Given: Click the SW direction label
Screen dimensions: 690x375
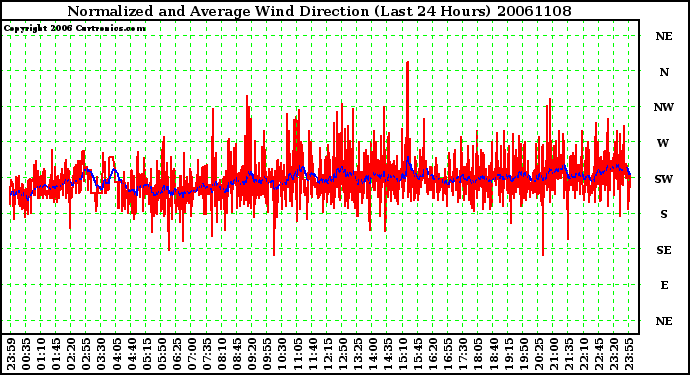Looking at the screenshot, I should [x=664, y=179].
